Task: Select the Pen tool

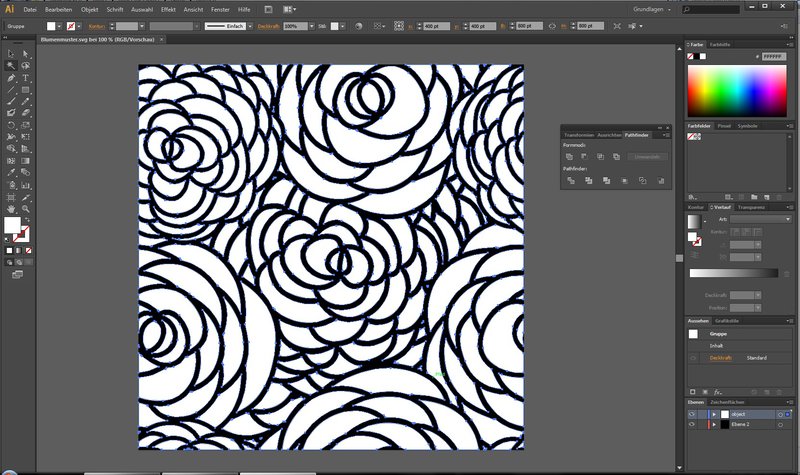Action: [x=11, y=78]
